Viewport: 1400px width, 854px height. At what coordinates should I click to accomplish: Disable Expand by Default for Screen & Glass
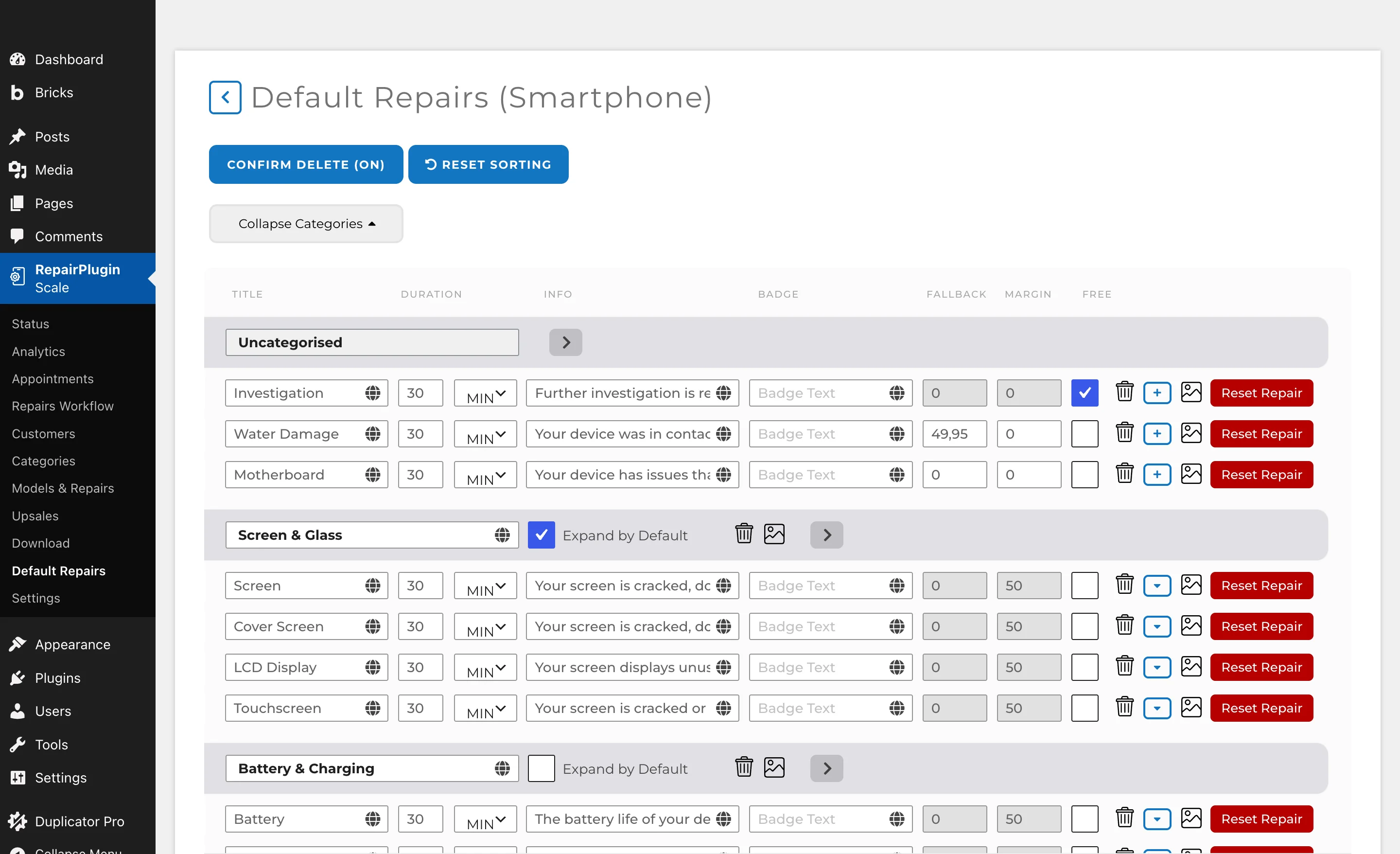(541, 534)
